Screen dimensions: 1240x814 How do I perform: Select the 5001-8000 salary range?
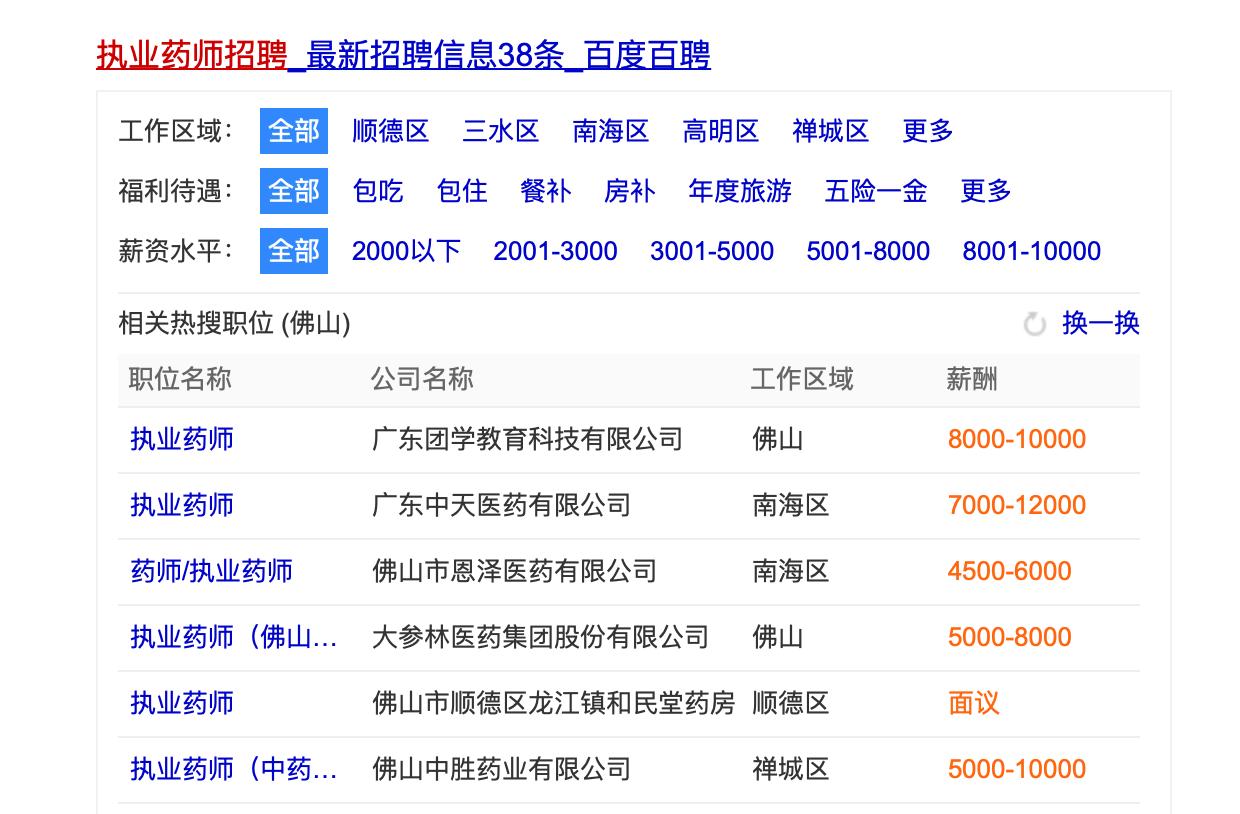coord(869,251)
